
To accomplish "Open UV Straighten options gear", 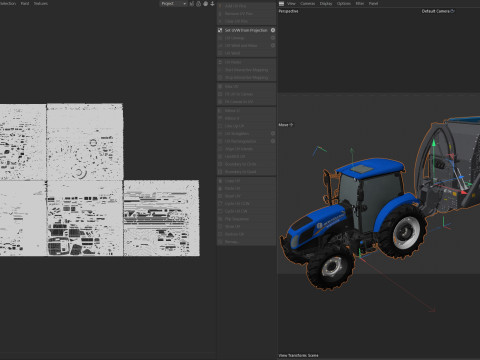I will (273, 133).
